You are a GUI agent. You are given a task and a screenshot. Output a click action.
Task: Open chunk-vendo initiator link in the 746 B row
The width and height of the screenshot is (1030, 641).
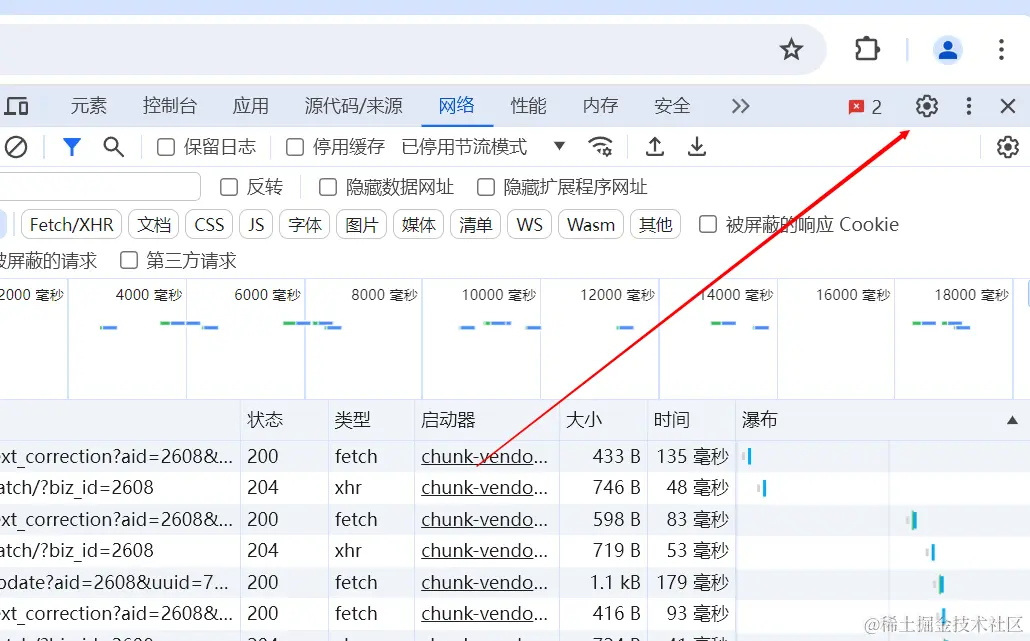tap(484, 488)
